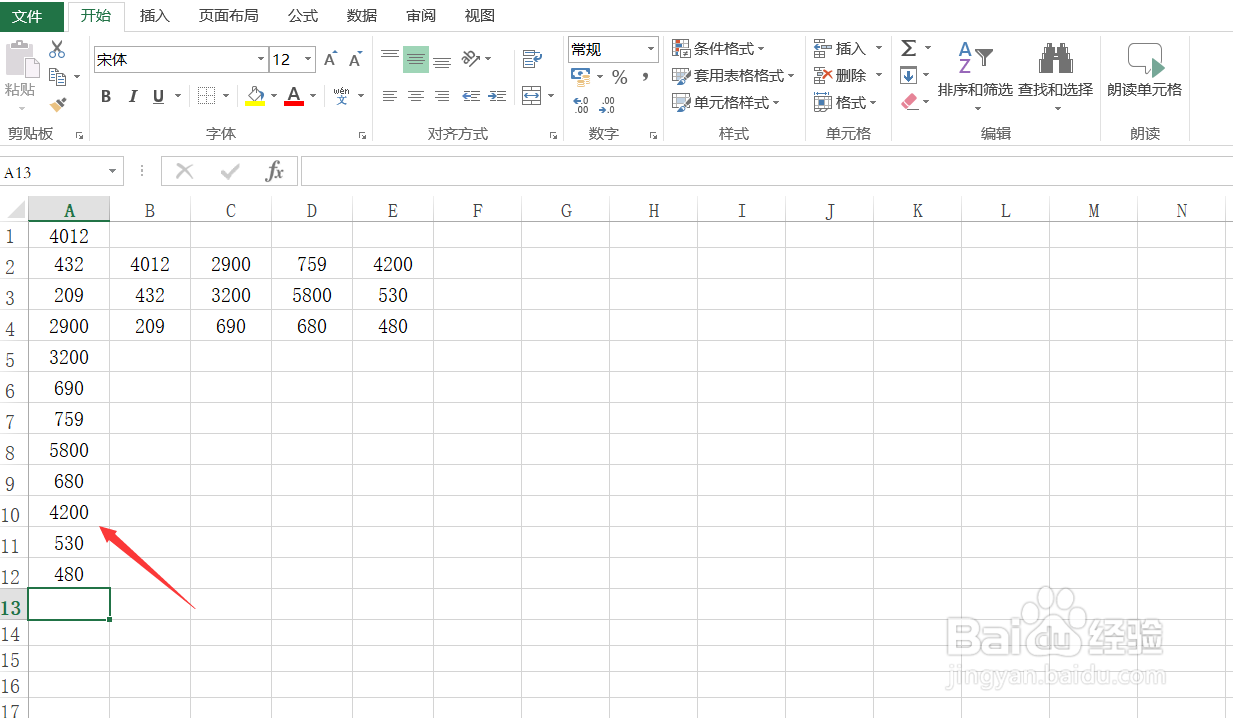Apply comma style number format
Image resolution: width=1233 pixels, height=718 pixels.
645,76
